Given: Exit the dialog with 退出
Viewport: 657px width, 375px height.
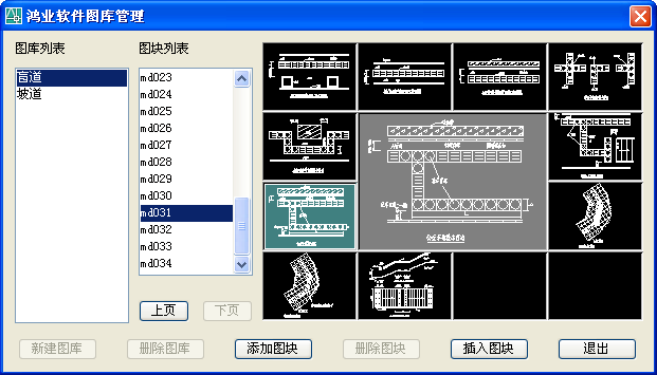Looking at the screenshot, I should 597,349.
